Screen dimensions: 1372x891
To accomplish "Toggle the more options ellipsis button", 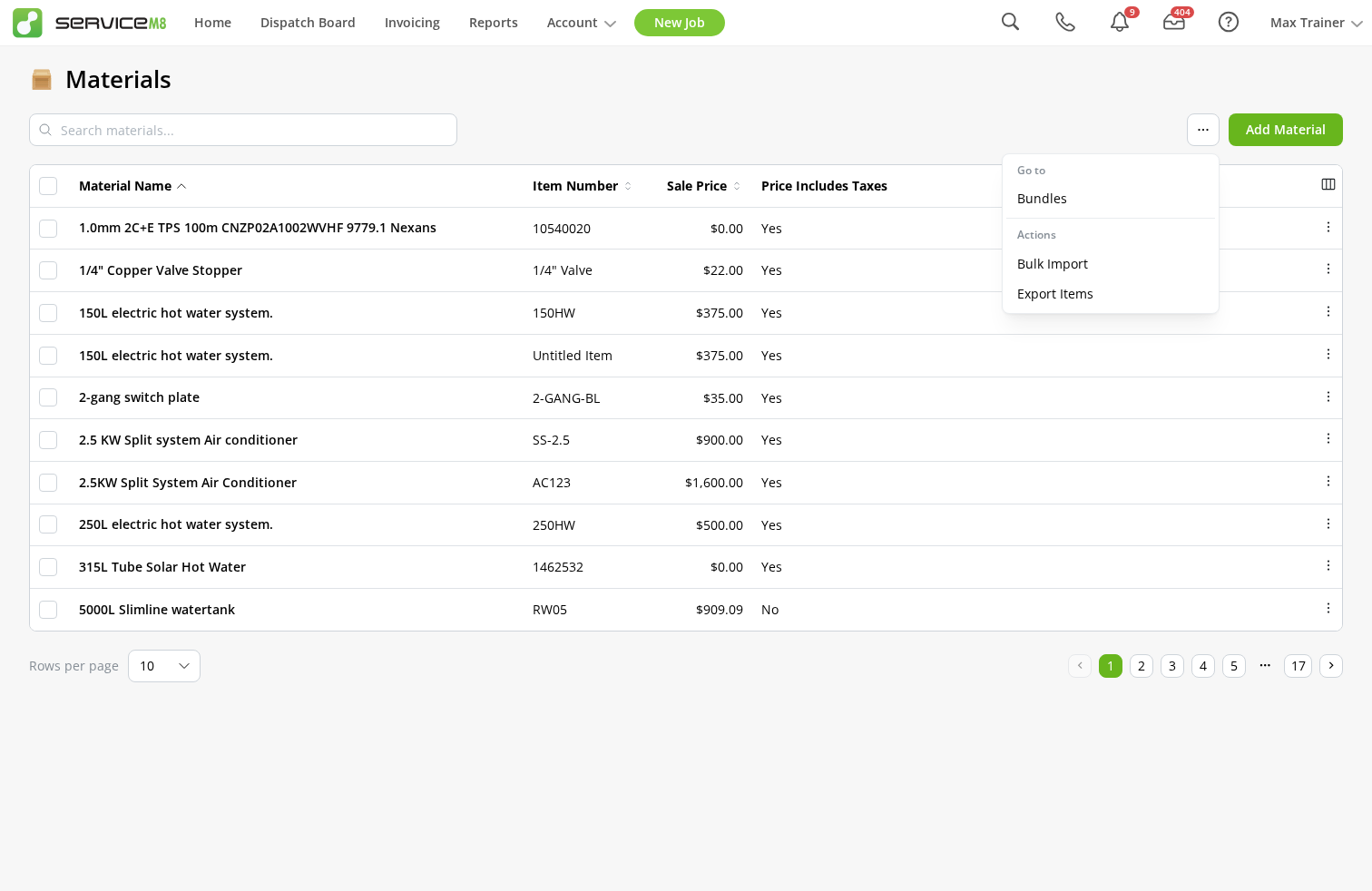I will coord(1203,130).
